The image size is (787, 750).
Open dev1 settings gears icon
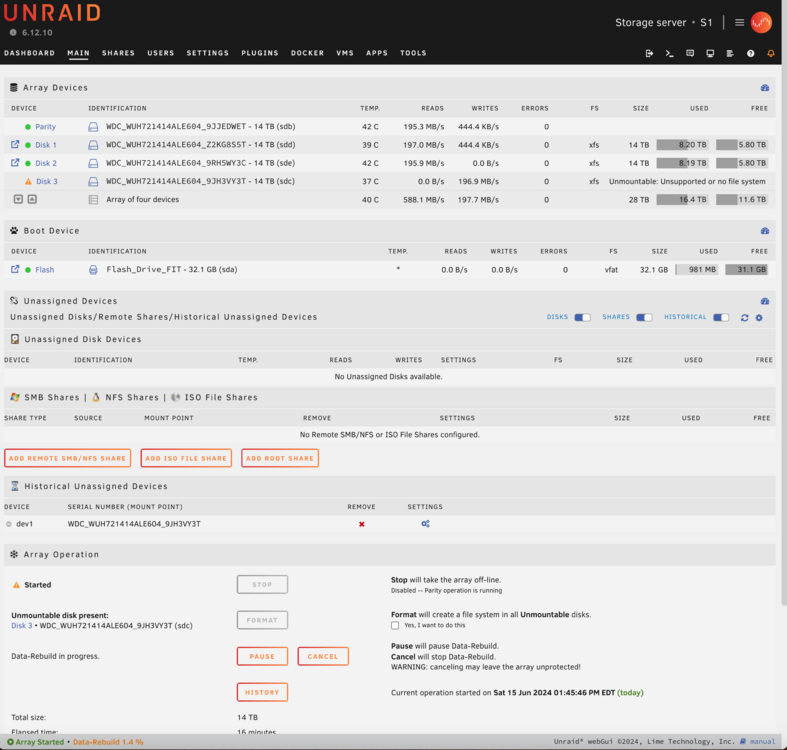click(x=425, y=524)
